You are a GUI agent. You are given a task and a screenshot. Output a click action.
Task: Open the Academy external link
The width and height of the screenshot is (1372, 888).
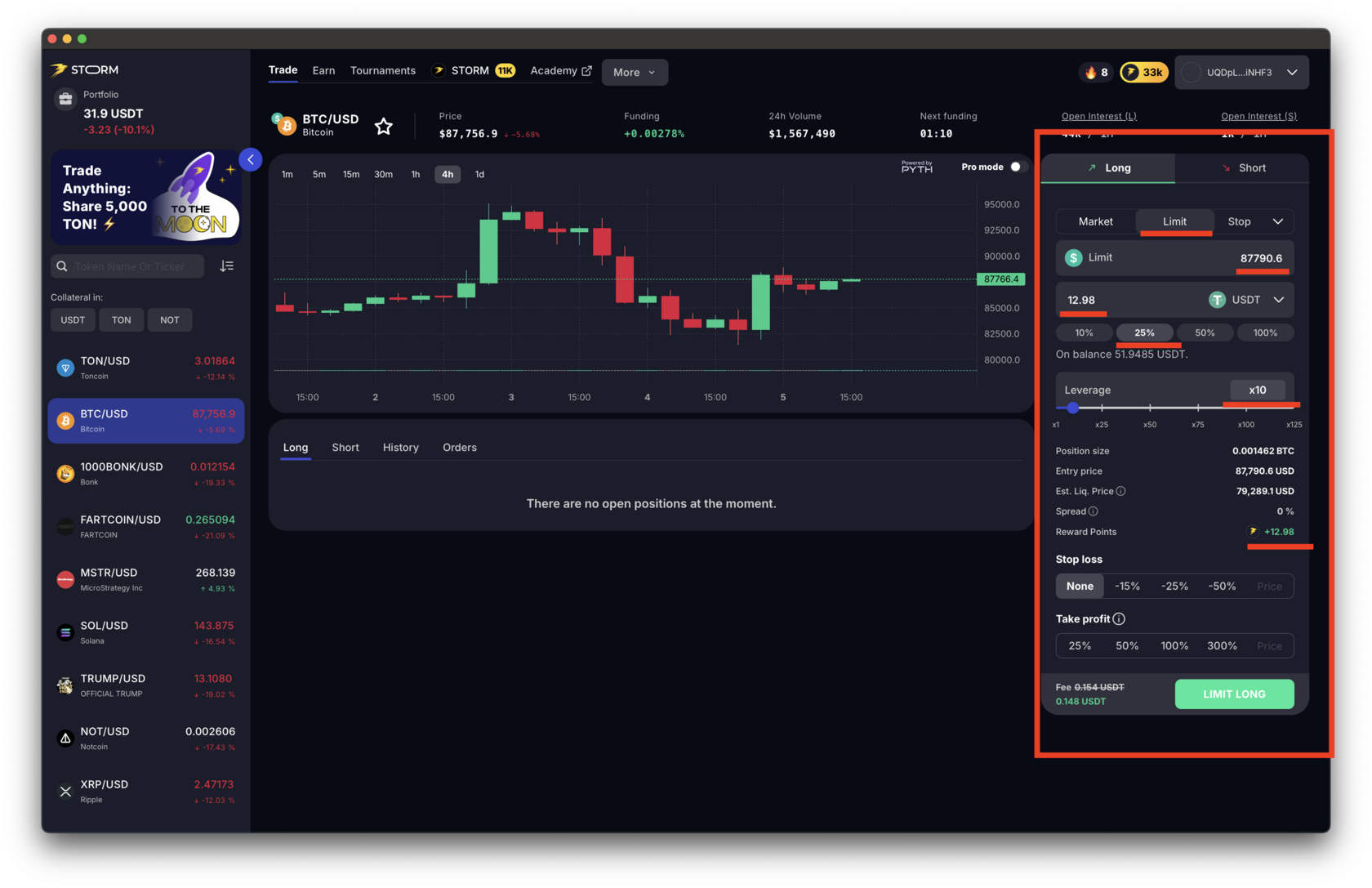560,71
